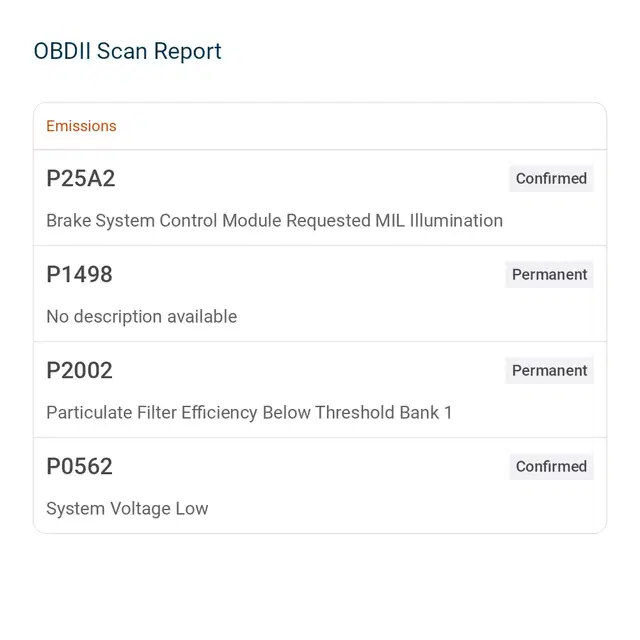Image resolution: width=640 pixels, height=640 pixels.
Task: Click the word Voltage in P0562 row
Action: click(140, 509)
